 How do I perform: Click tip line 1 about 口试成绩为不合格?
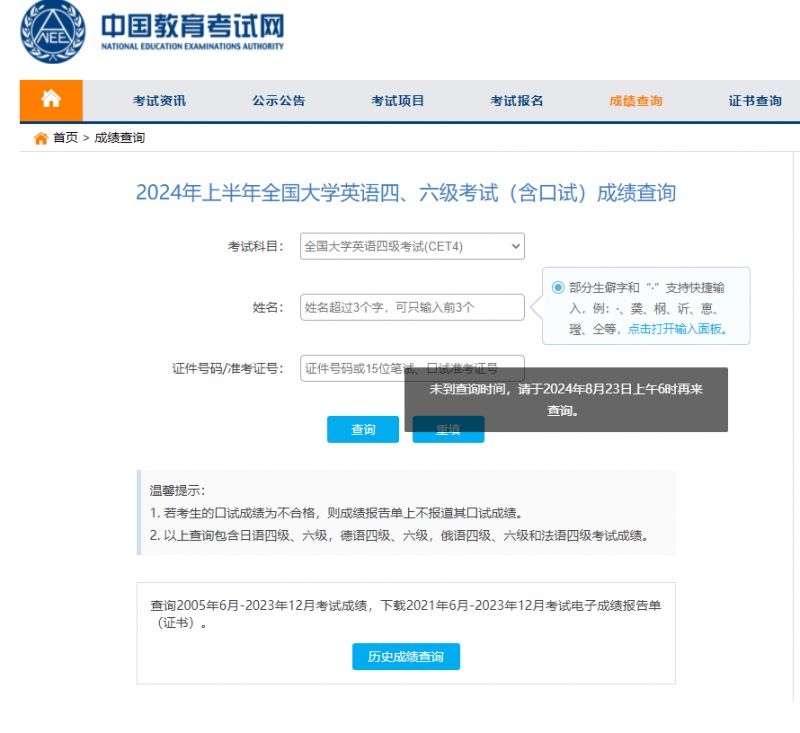coord(336,513)
